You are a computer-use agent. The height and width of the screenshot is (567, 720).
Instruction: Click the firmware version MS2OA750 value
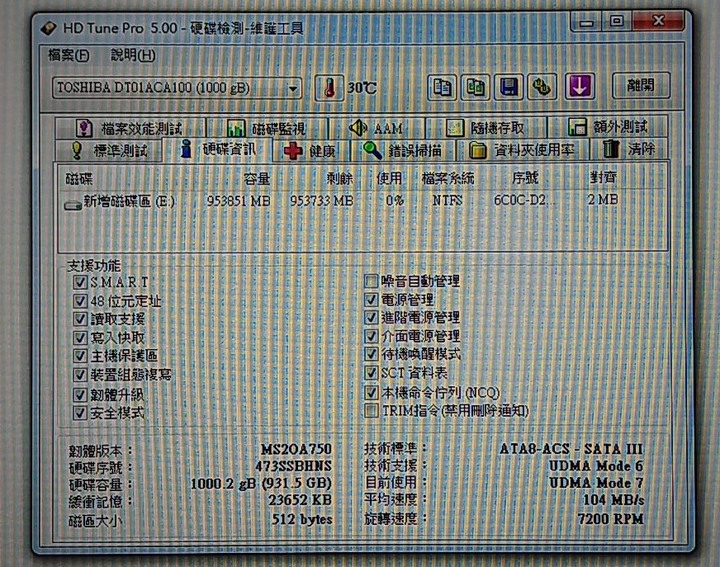tap(296, 449)
